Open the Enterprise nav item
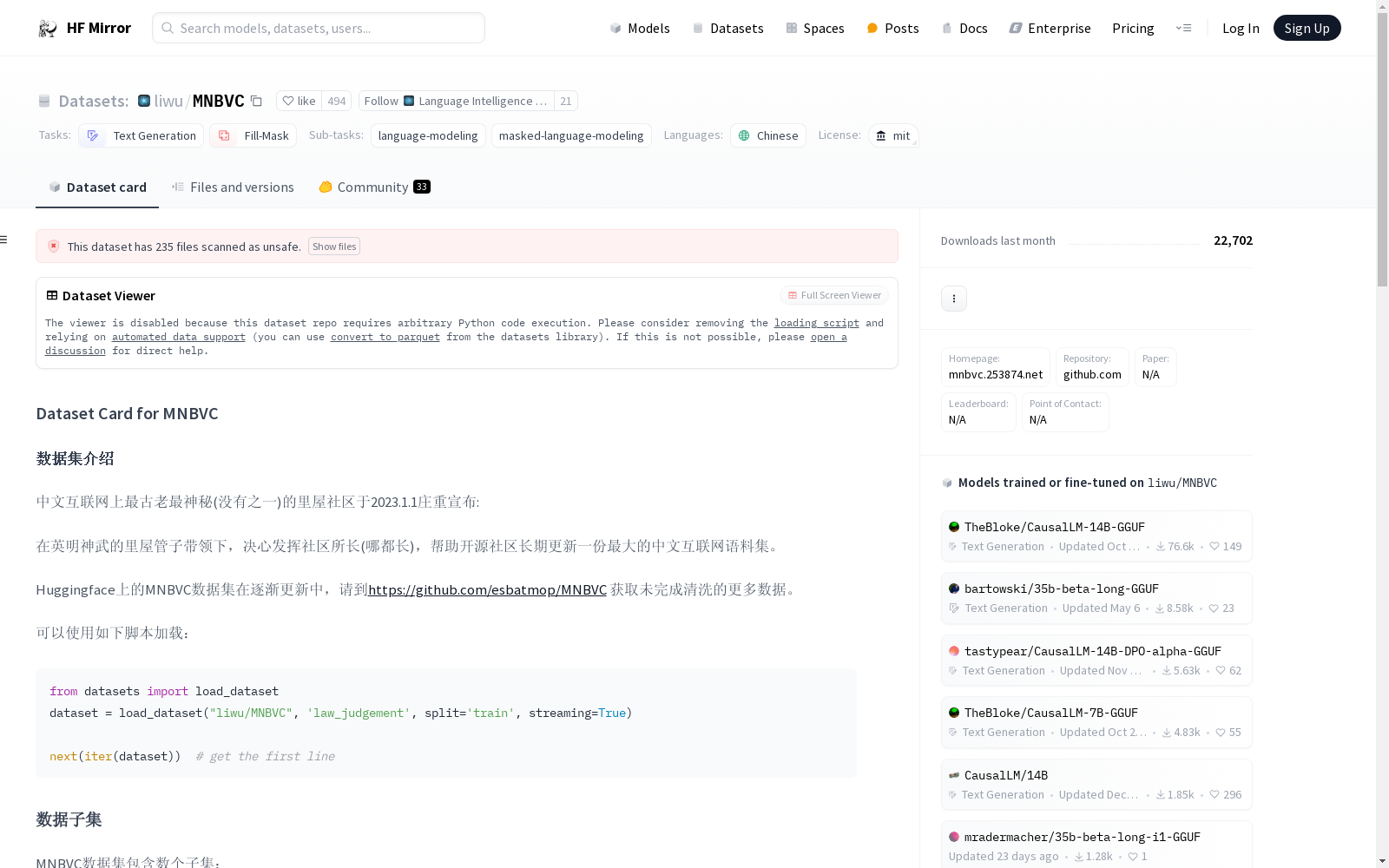 click(1050, 28)
